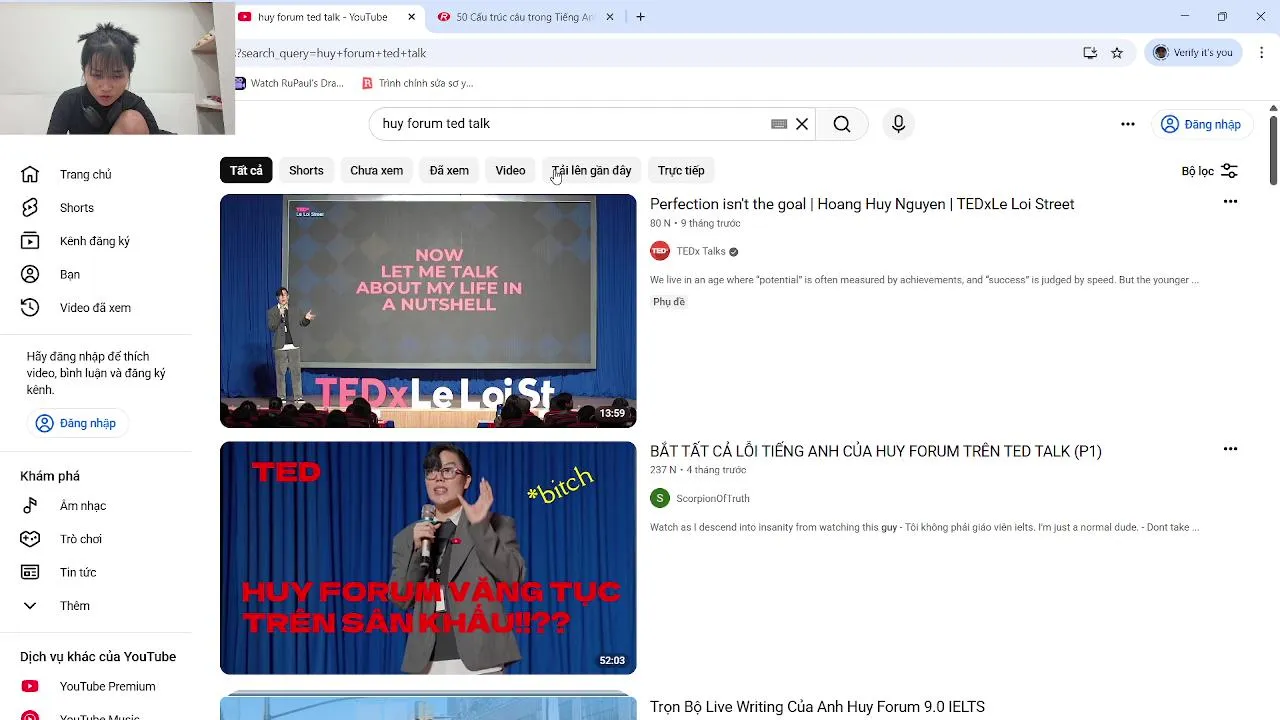Viewport: 1280px width, 720px height.
Task: Open TEDx Talks channel avatar
Action: [x=660, y=251]
